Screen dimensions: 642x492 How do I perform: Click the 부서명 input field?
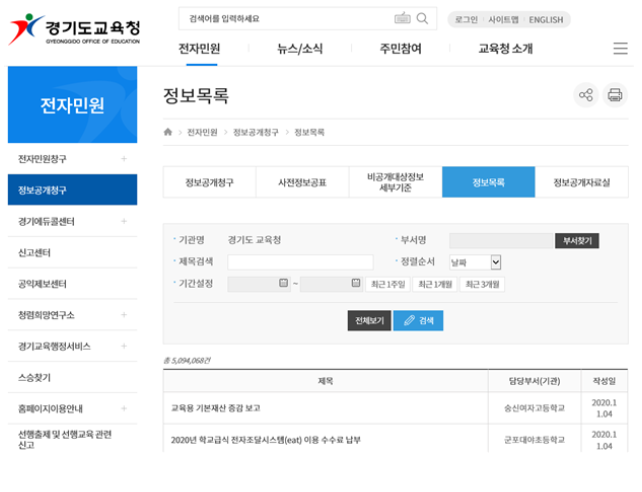click(501, 241)
